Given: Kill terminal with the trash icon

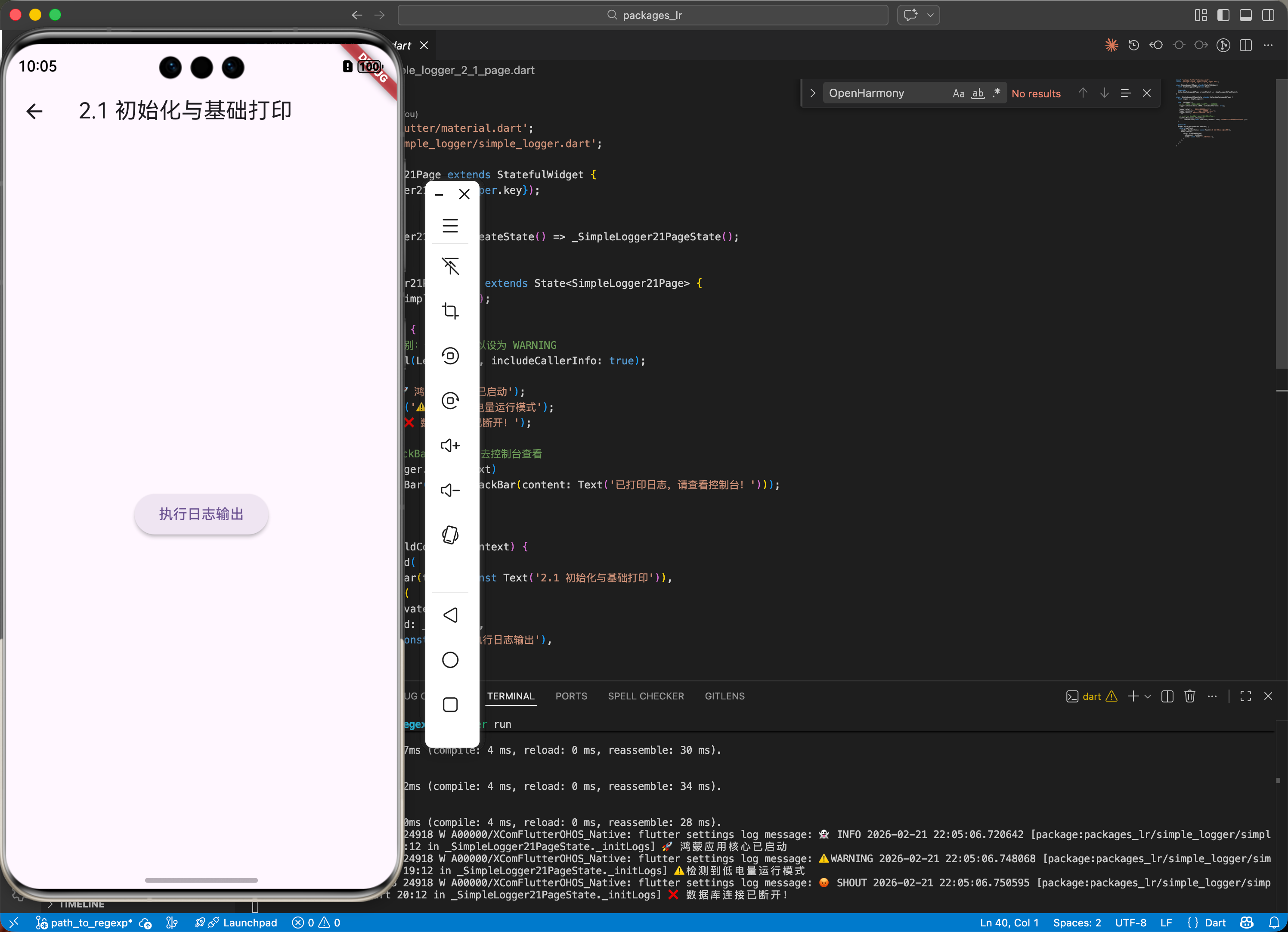Looking at the screenshot, I should pos(1189,696).
